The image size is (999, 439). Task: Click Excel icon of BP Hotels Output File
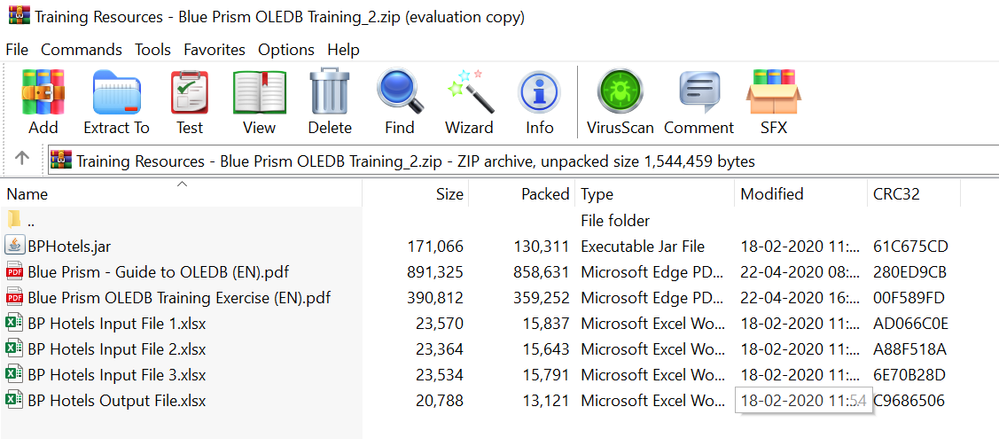[14, 400]
